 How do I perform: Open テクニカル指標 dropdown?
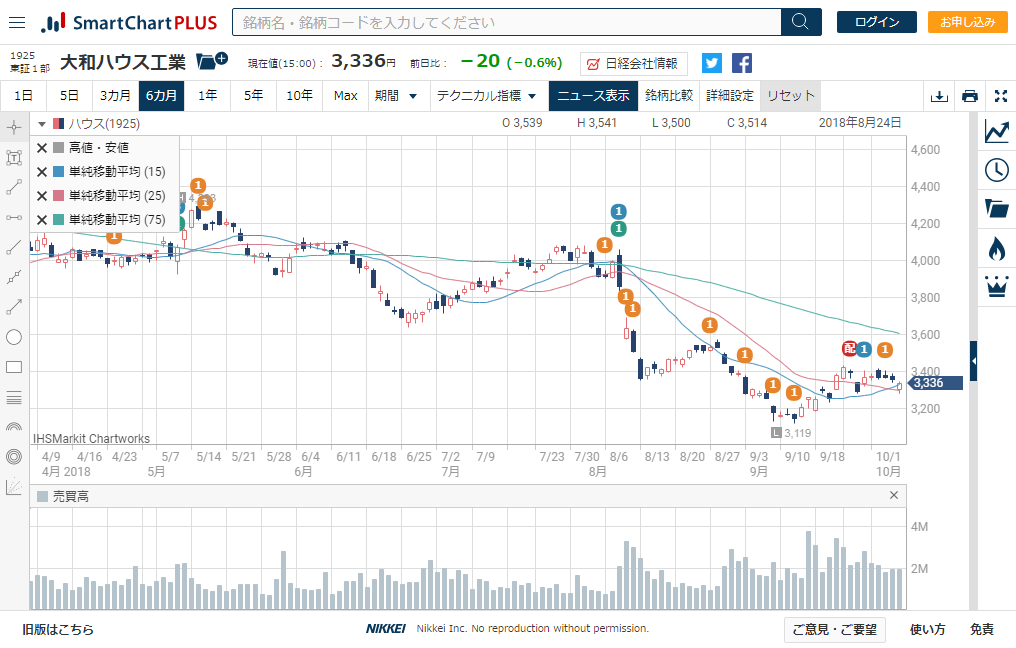tap(487, 96)
